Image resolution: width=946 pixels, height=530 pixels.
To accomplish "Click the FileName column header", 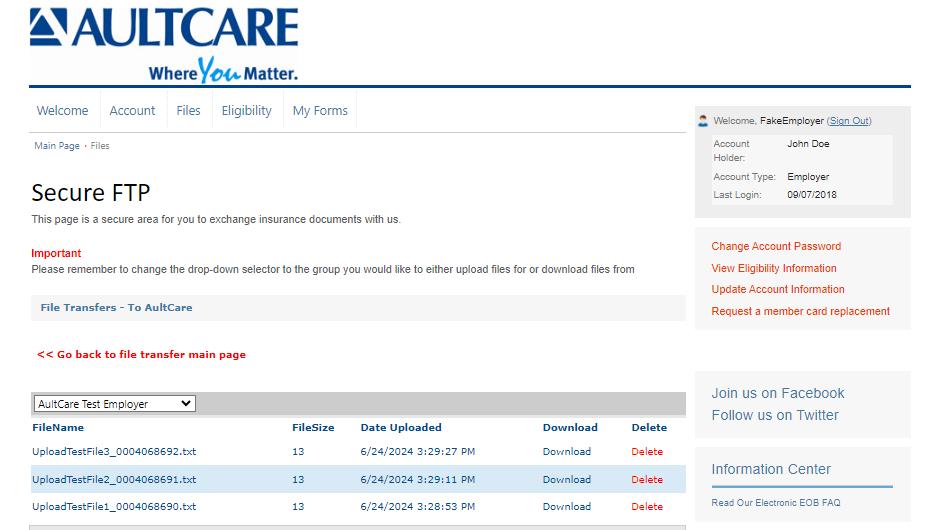I will click(58, 427).
